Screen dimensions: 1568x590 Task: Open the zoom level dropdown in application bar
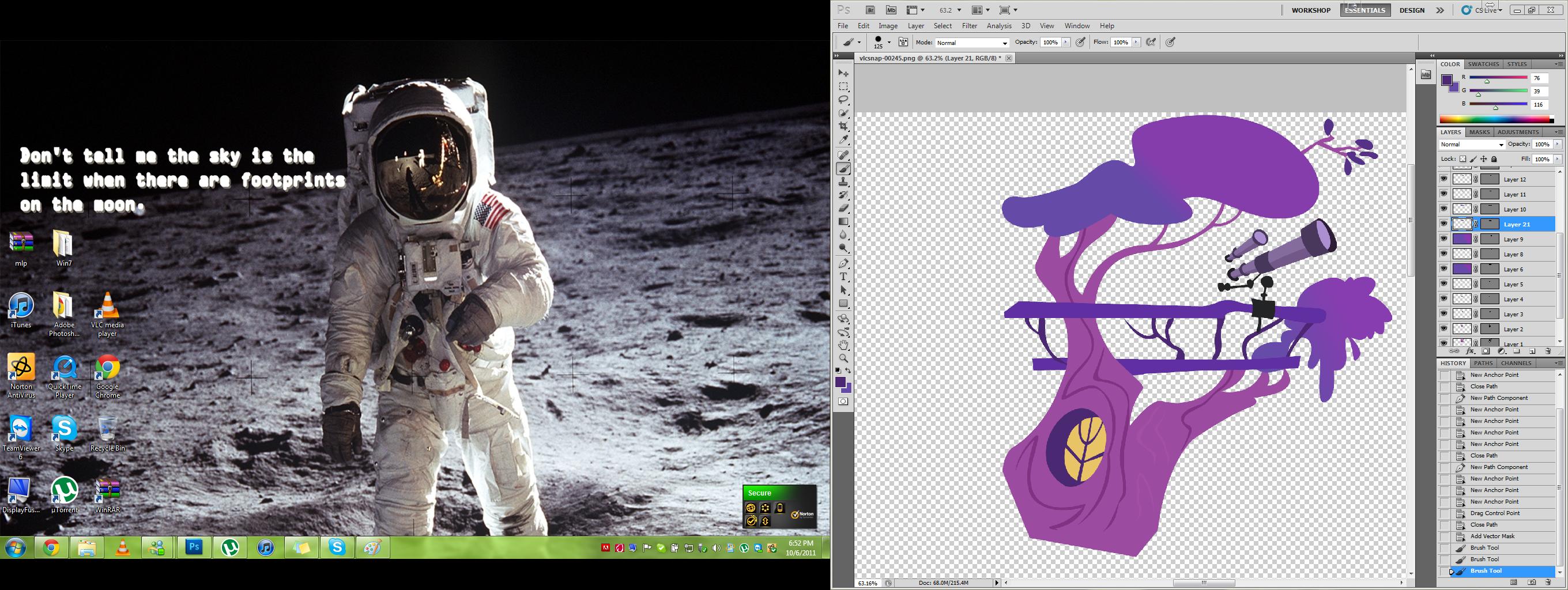click(959, 10)
